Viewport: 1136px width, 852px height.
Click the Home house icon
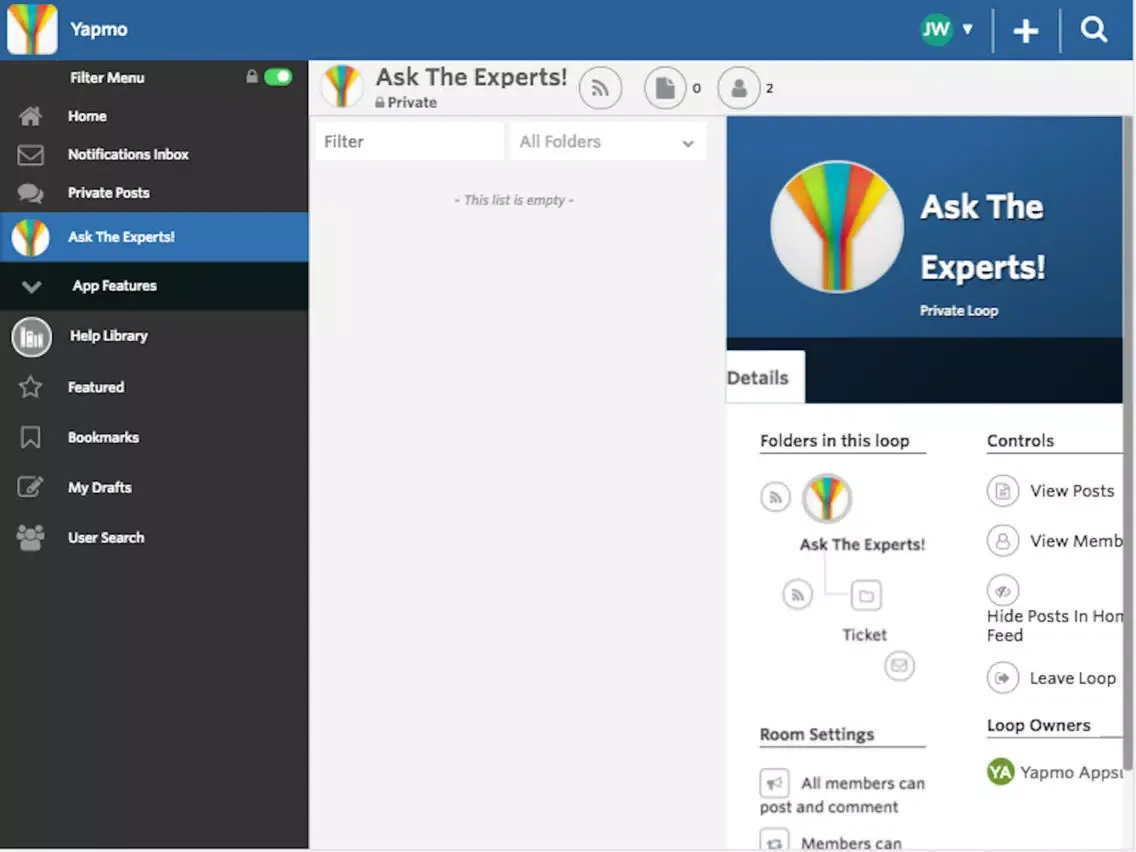tap(30, 116)
